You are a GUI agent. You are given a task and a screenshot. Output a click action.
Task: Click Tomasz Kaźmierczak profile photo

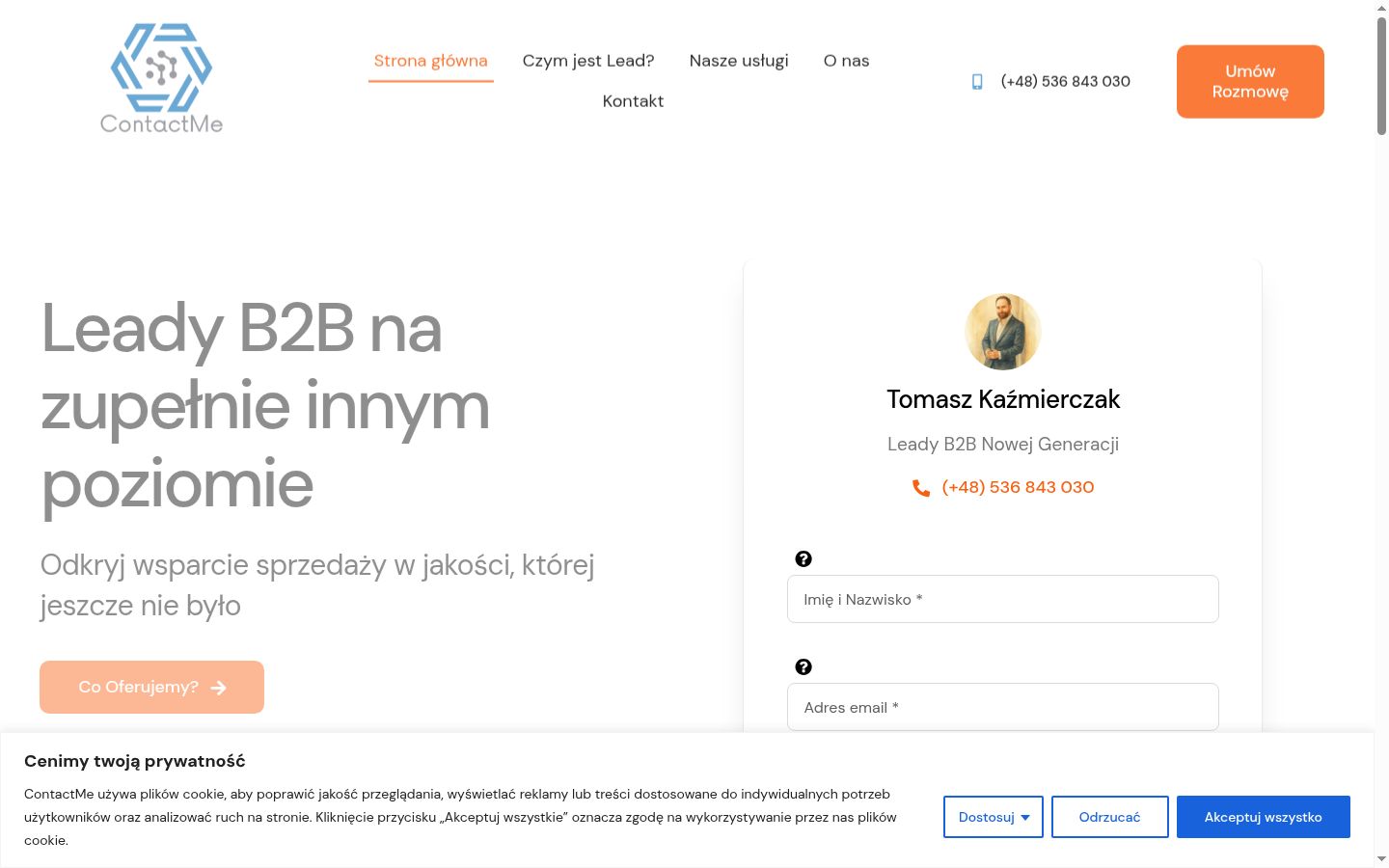1003,332
